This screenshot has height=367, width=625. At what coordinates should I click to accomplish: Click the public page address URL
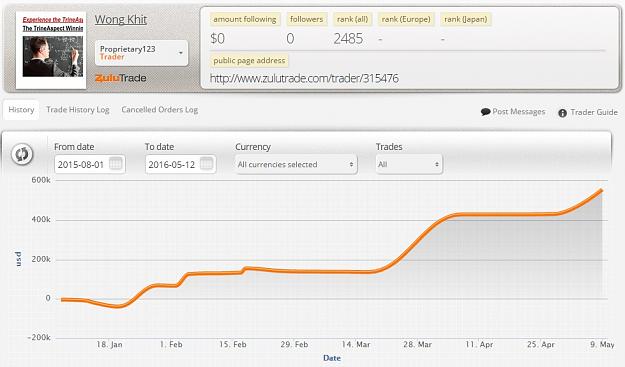(304, 78)
